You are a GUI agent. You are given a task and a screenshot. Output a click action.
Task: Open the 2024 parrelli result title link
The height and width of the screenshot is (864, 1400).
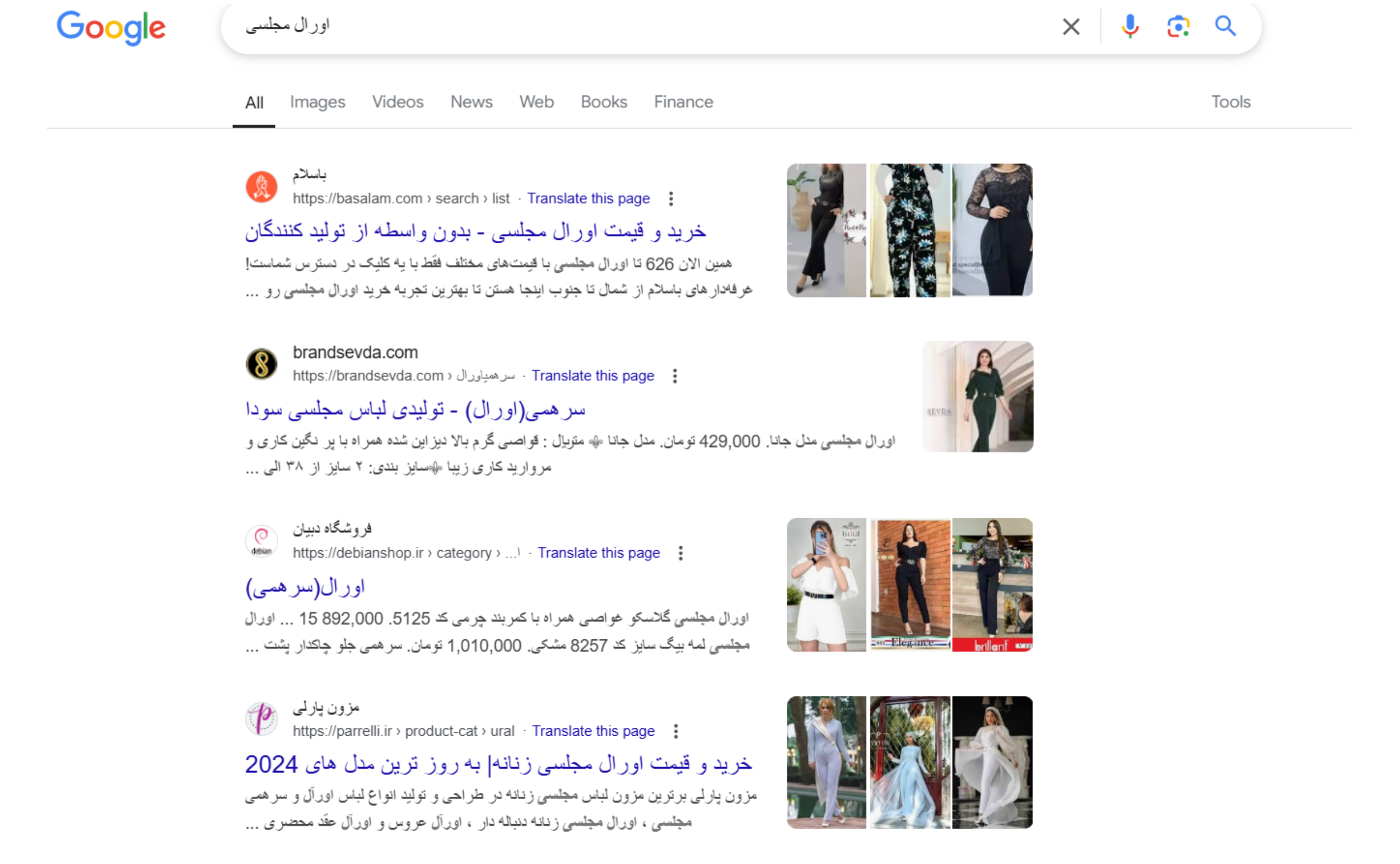498,764
